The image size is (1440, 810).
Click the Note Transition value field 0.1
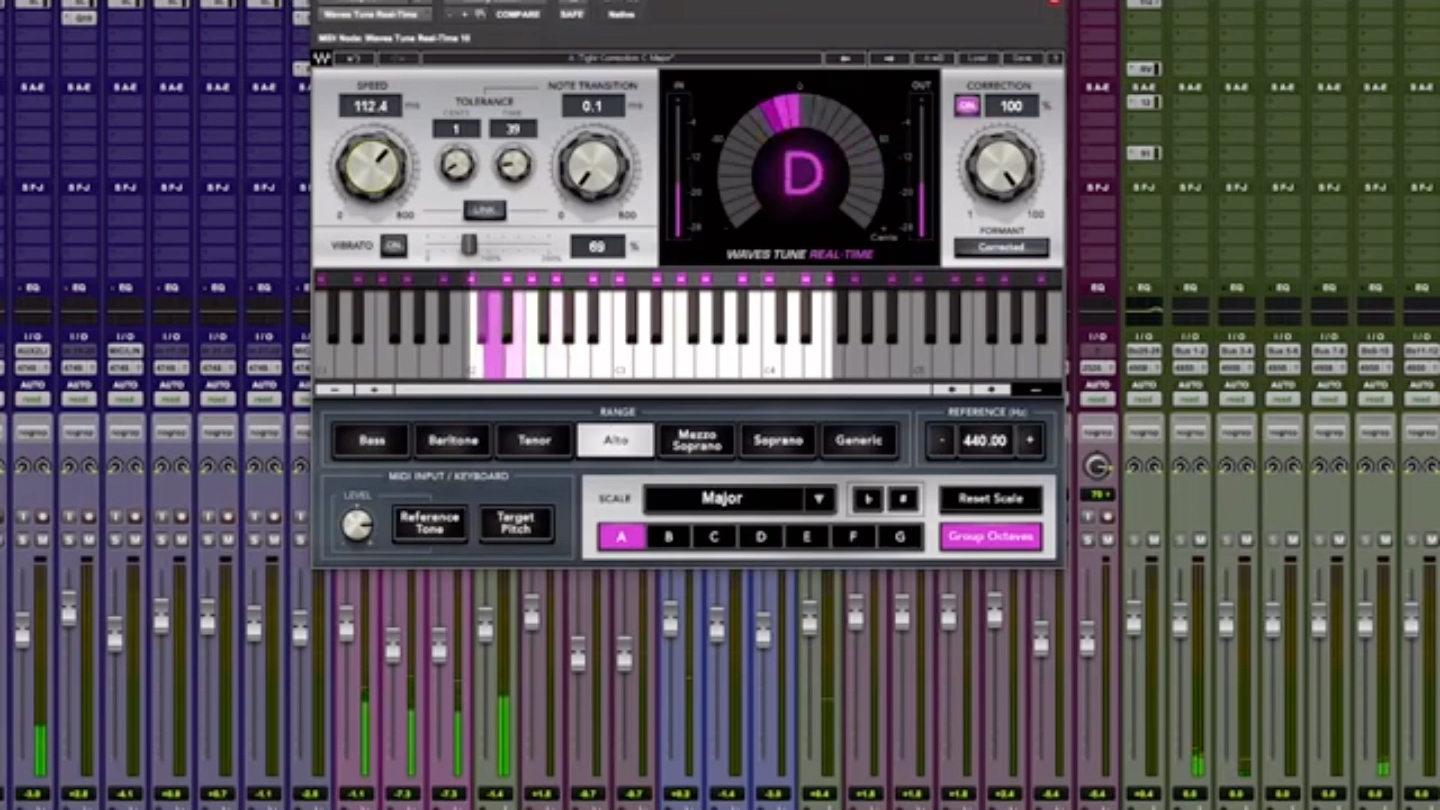point(593,106)
